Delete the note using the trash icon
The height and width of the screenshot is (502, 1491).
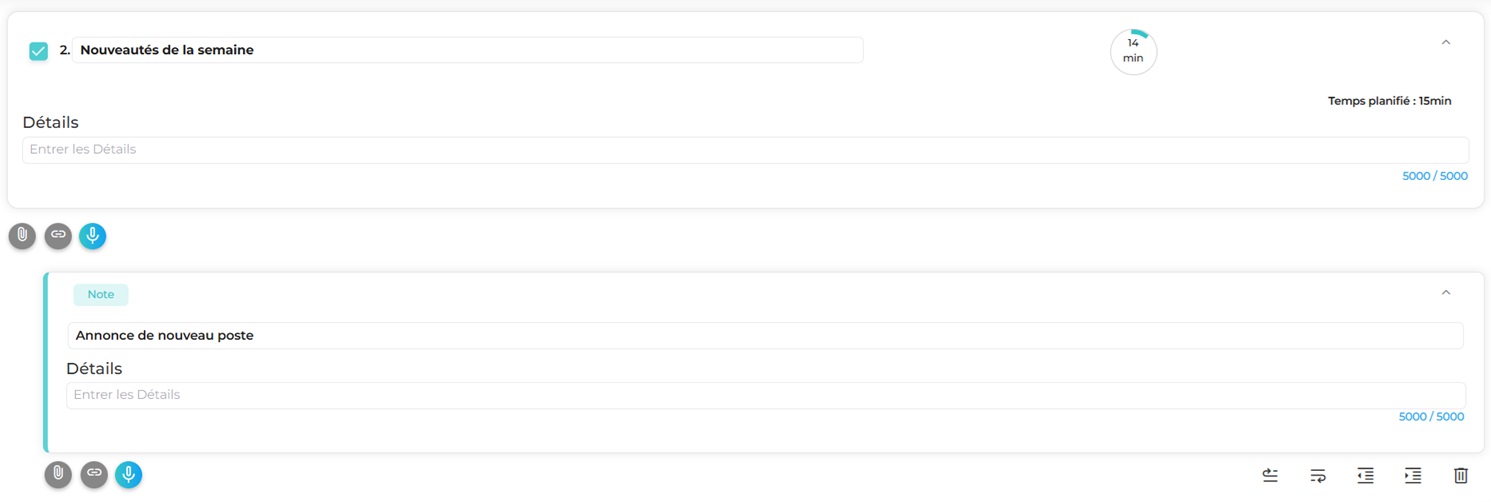[1460, 476]
